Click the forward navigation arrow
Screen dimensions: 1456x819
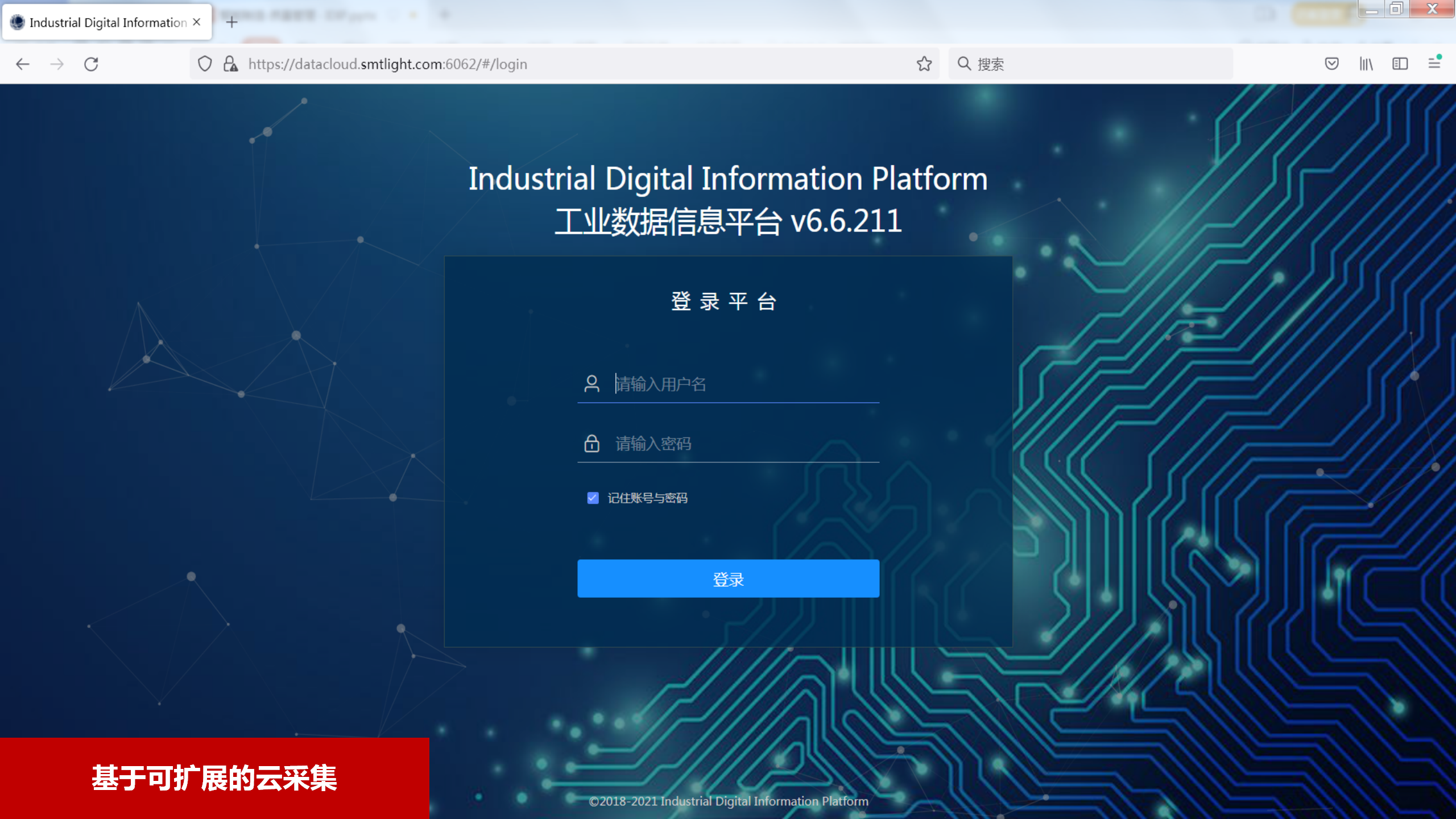(x=57, y=64)
